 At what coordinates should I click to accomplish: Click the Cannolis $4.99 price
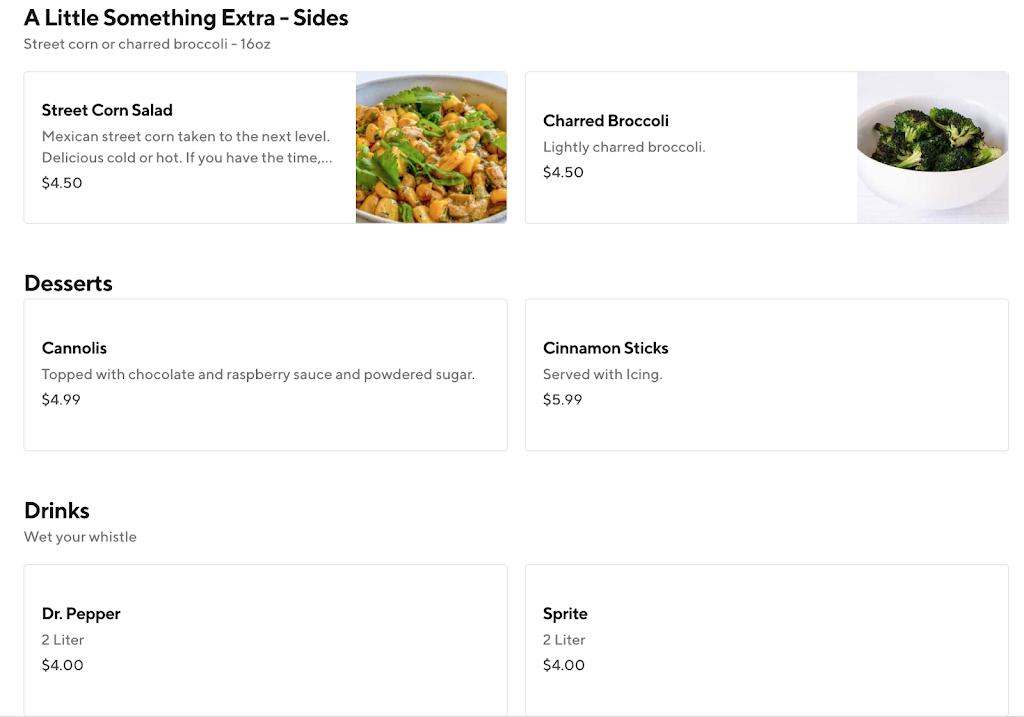[x=61, y=400]
